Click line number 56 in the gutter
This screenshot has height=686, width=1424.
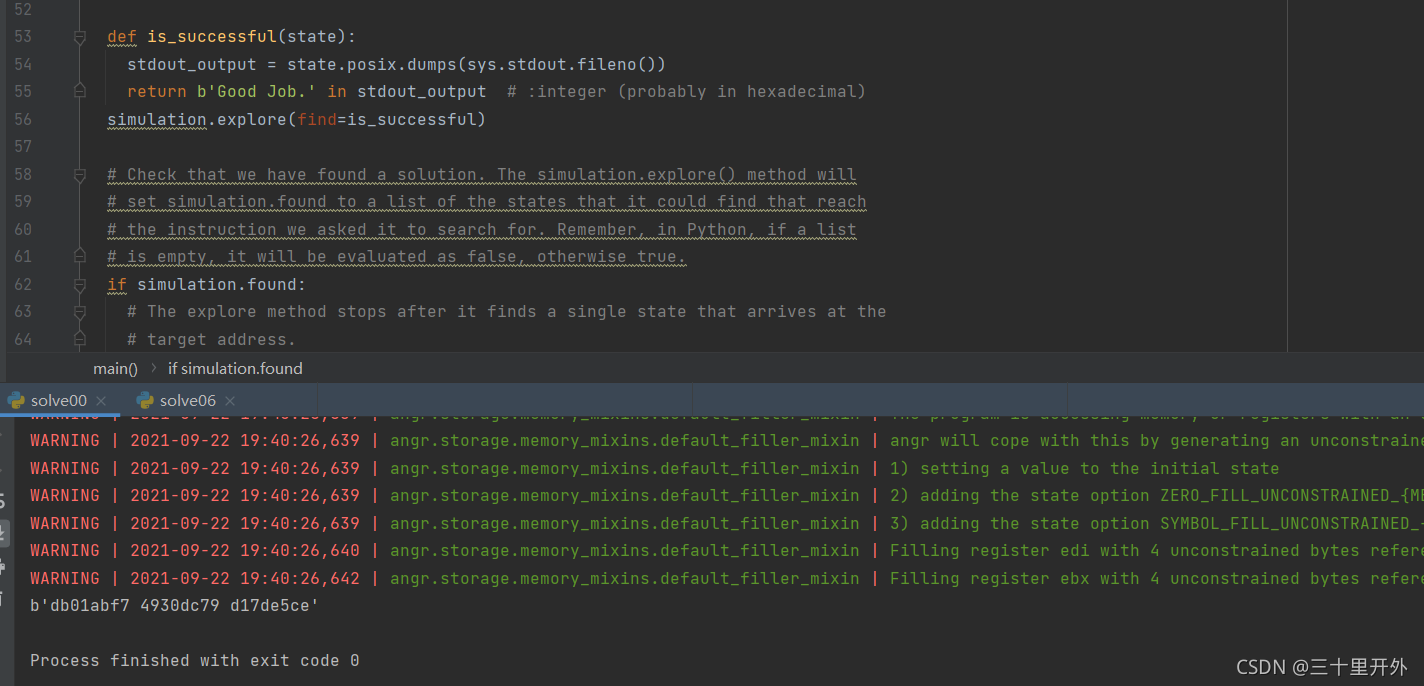(22, 120)
